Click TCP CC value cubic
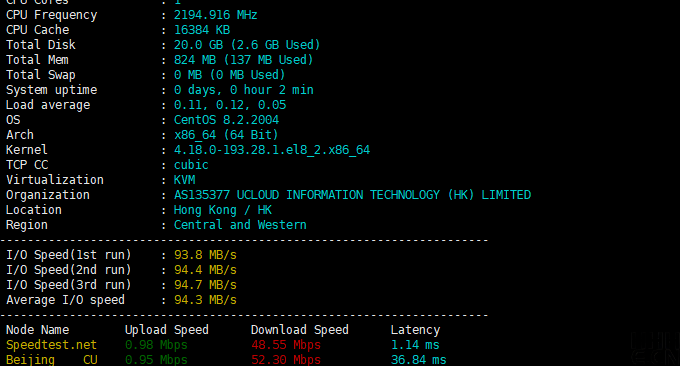The image size is (680, 366). coord(191,165)
